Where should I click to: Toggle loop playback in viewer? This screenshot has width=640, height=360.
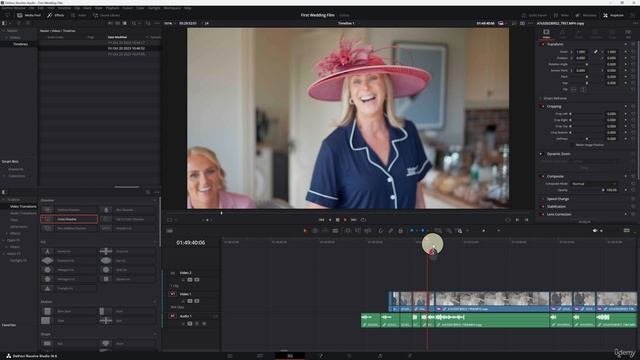click(363, 220)
